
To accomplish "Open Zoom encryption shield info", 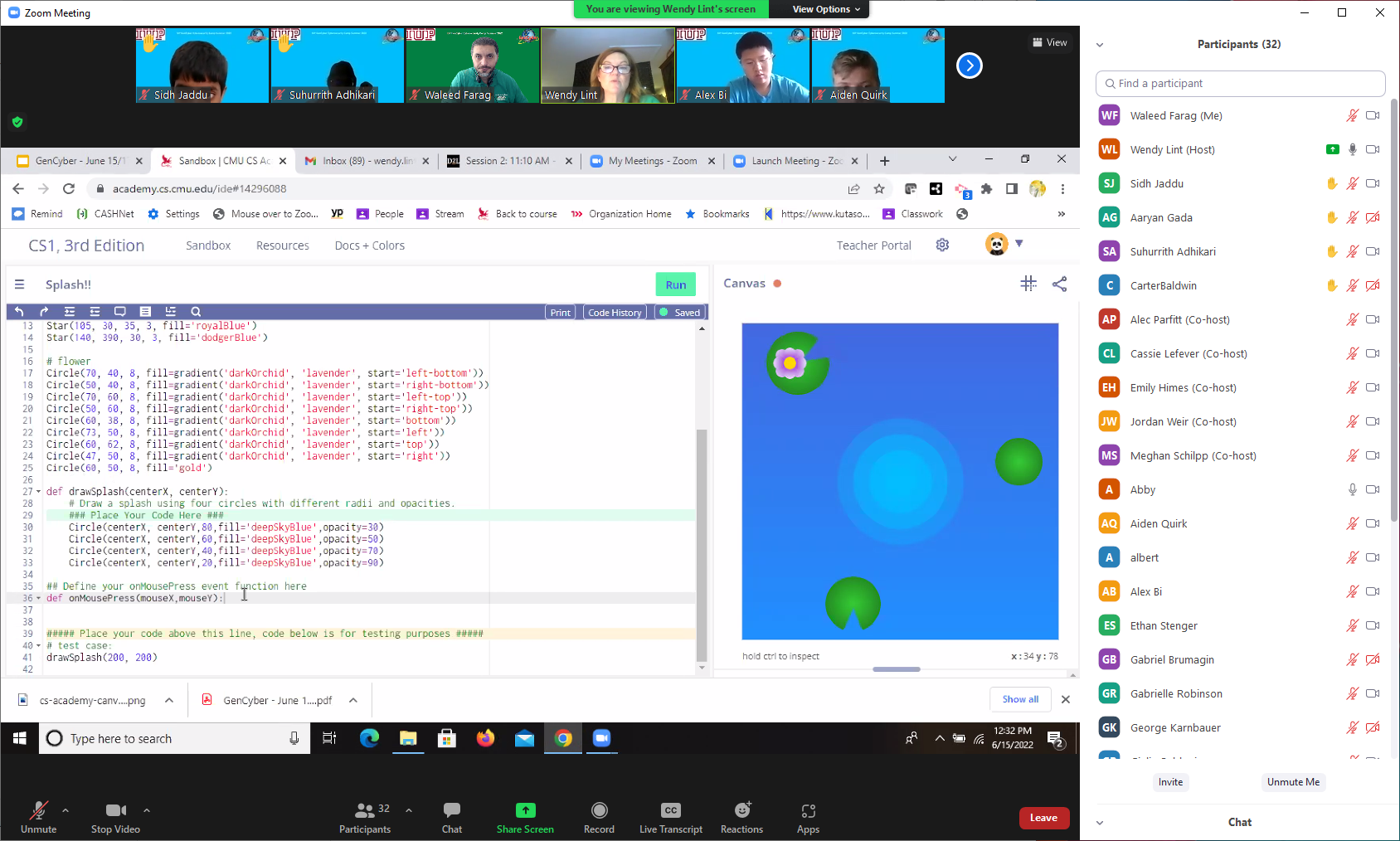I will click(x=17, y=122).
